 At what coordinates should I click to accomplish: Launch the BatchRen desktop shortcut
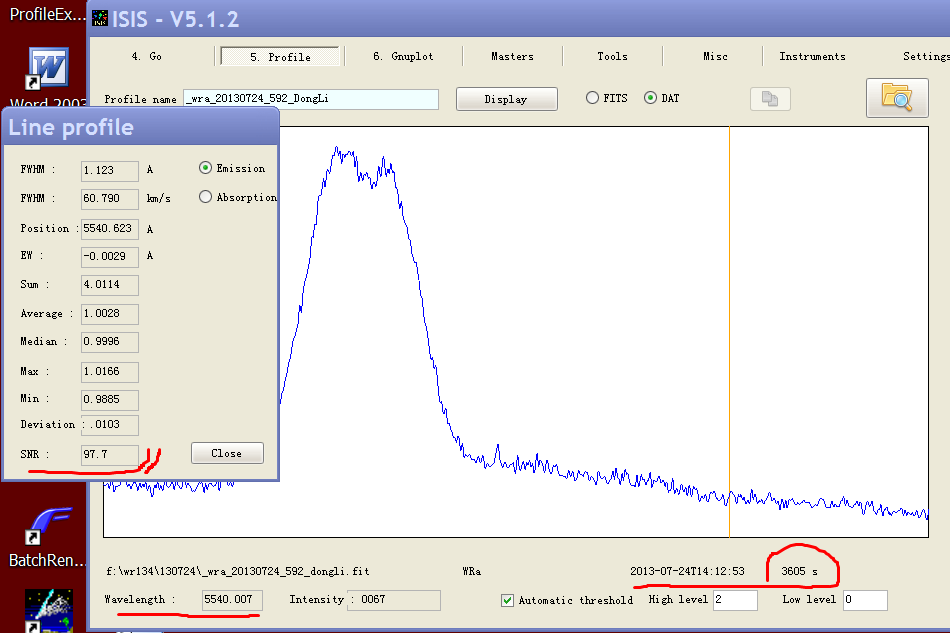[47, 530]
